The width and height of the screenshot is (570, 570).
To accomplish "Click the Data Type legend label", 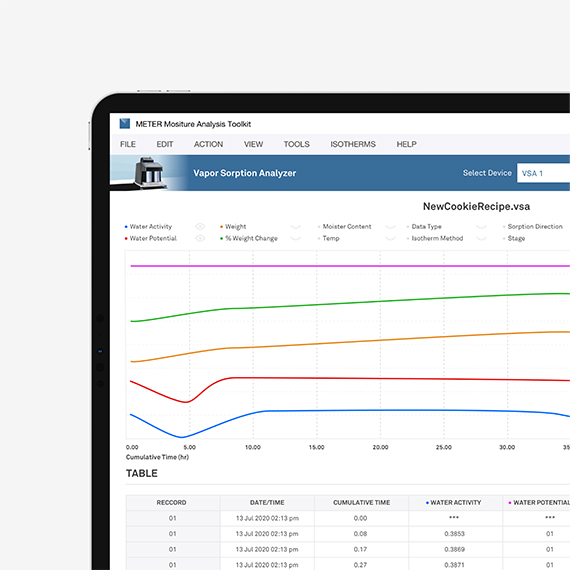I will coord(426,226).
